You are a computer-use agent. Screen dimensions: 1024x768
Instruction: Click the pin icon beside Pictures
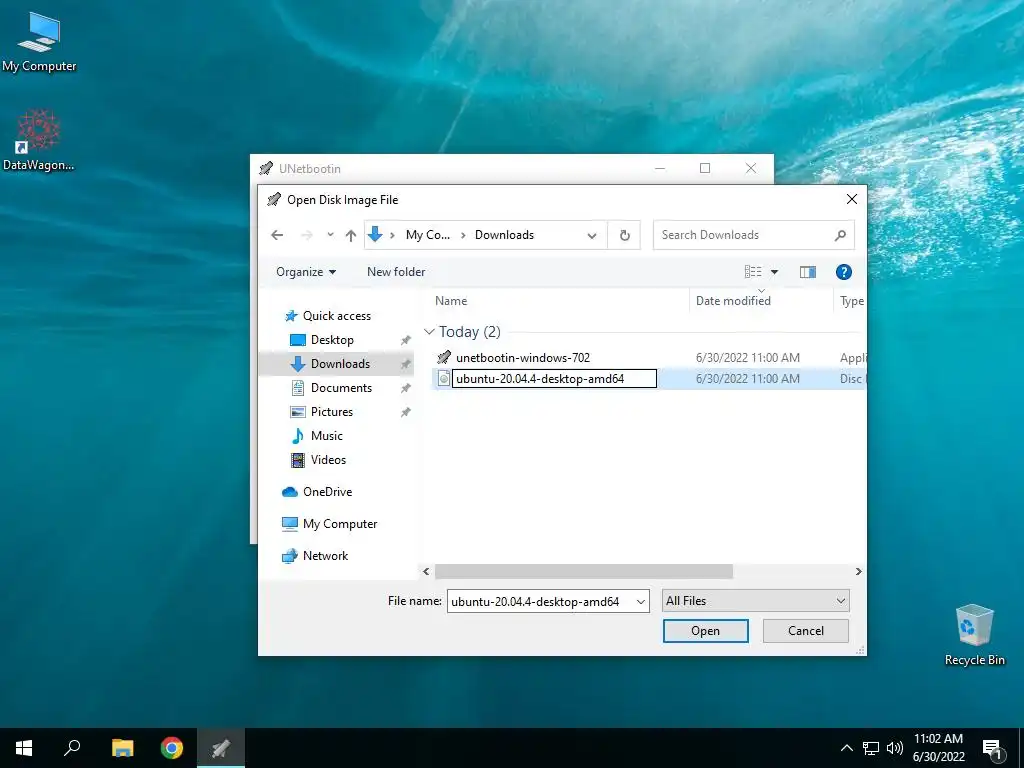(x=406, y=412)
